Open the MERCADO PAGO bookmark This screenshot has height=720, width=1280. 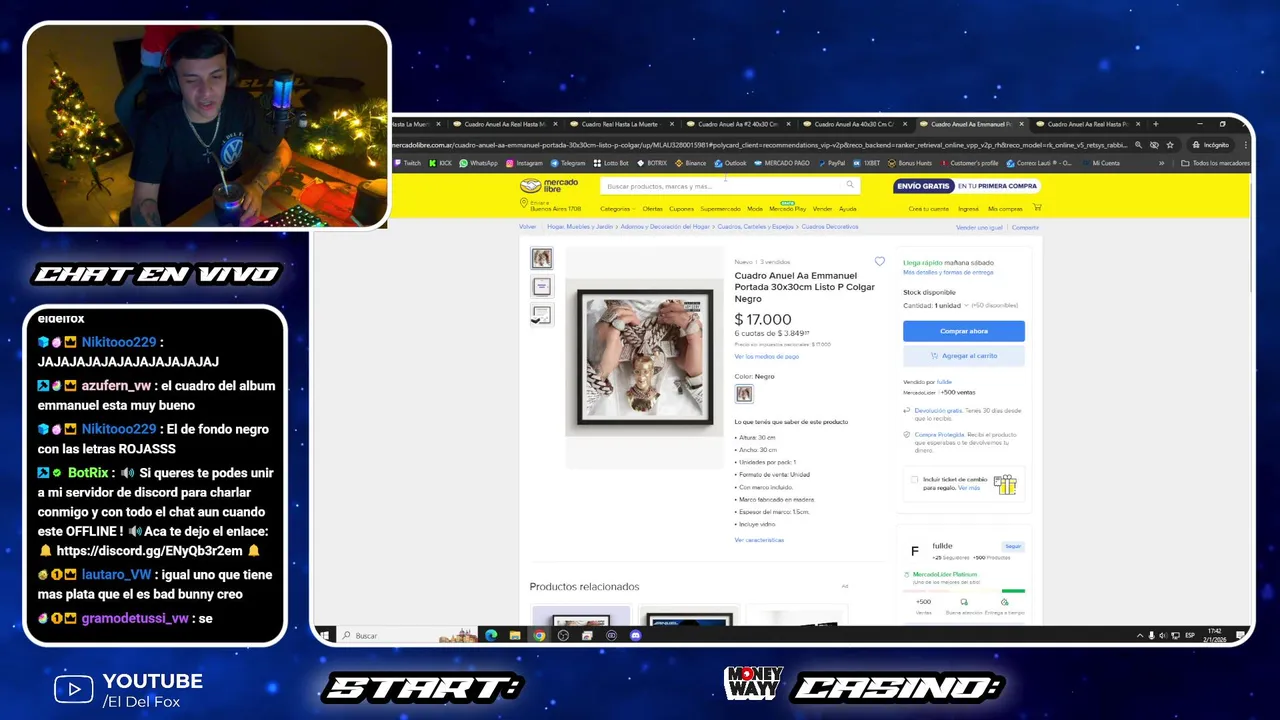point(782,163)
